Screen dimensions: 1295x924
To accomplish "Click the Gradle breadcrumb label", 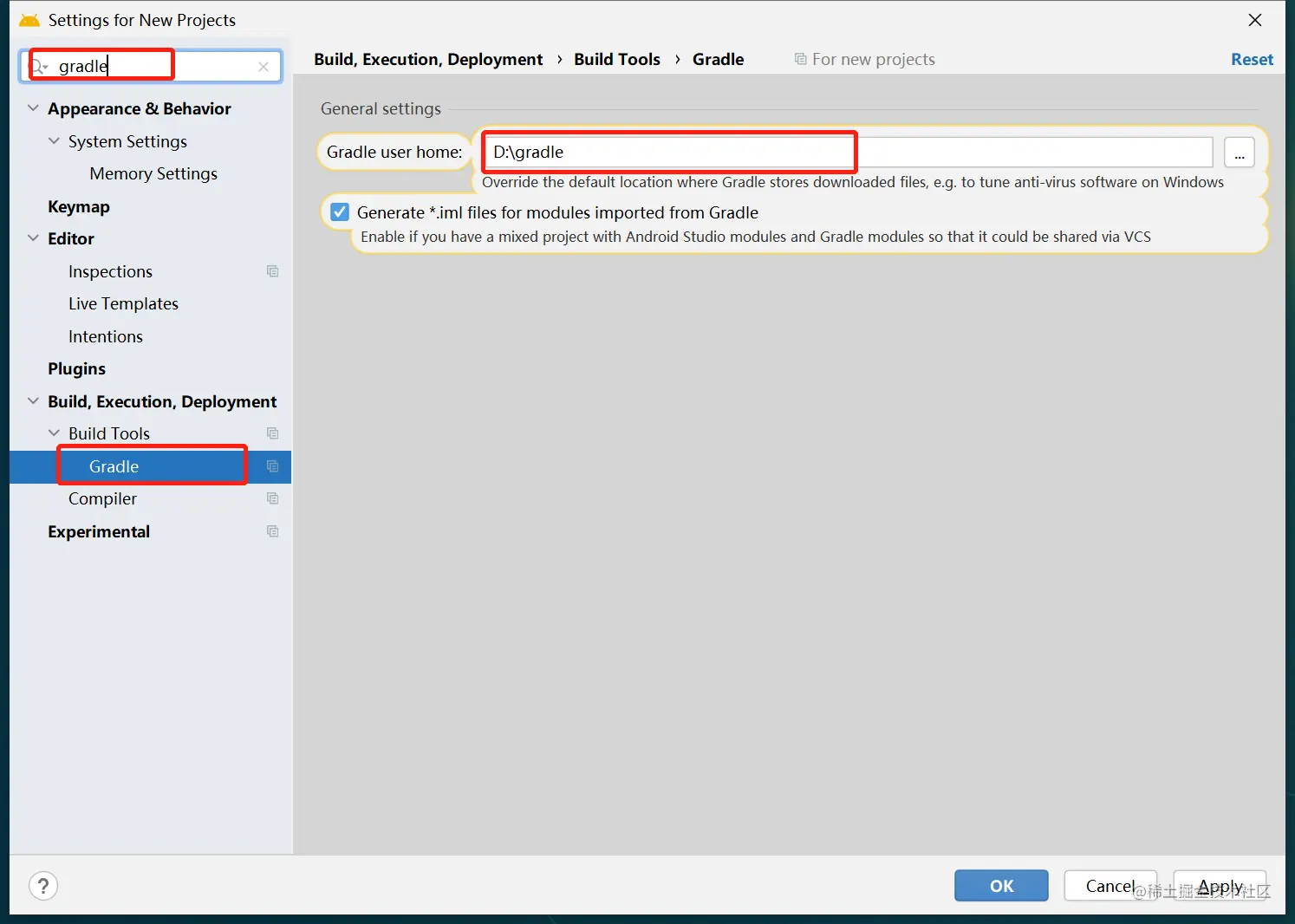I will (x=718, y=59).
